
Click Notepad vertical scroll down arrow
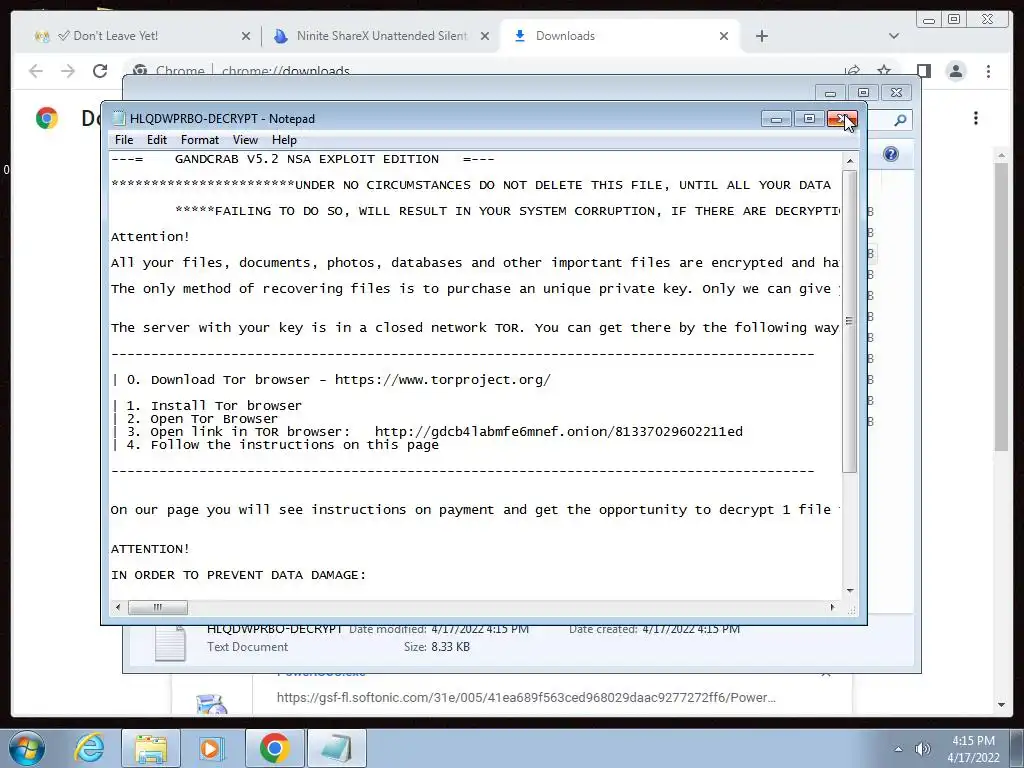850,590
